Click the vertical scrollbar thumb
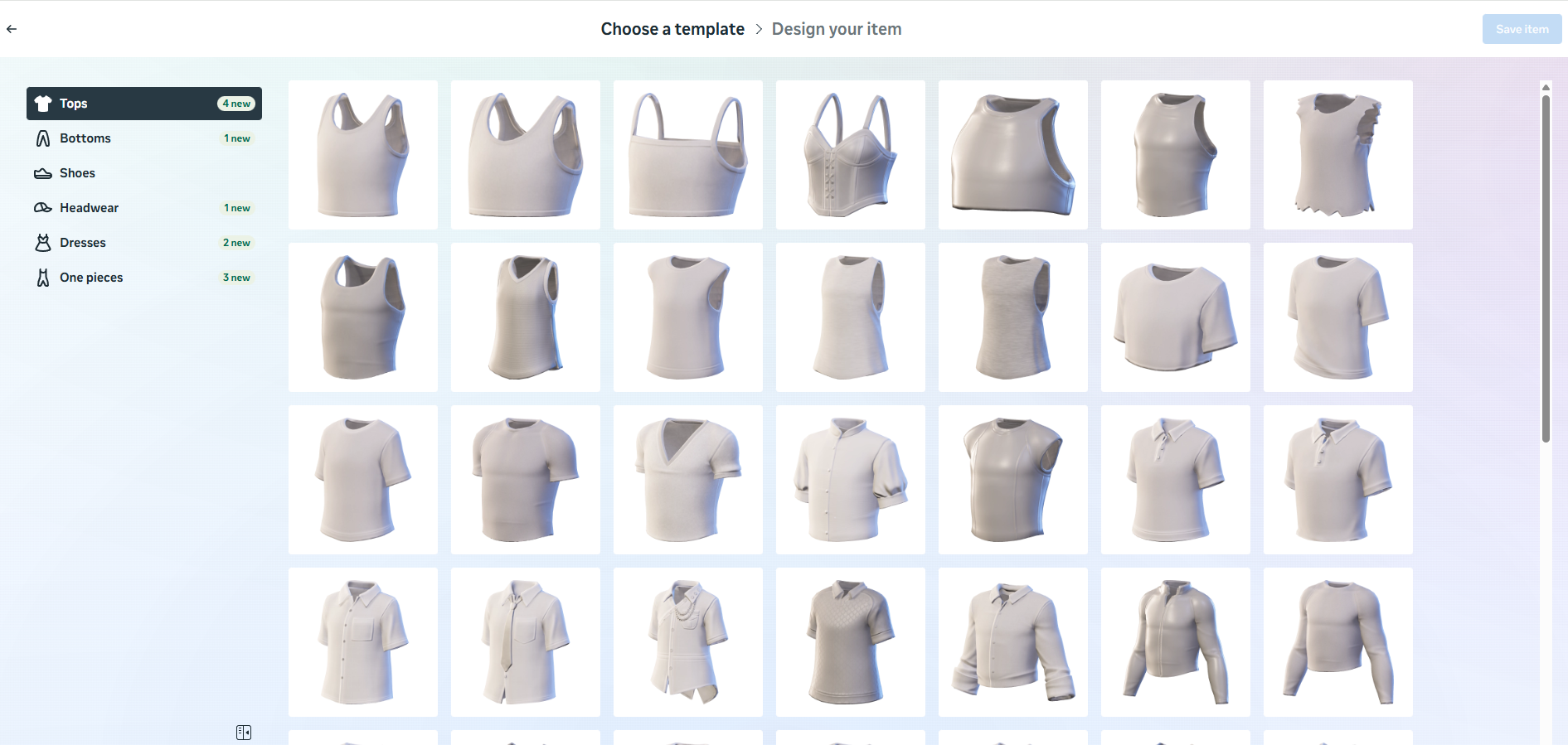This screenshot has width=1568, height=745. click(x=1546, y=269)
